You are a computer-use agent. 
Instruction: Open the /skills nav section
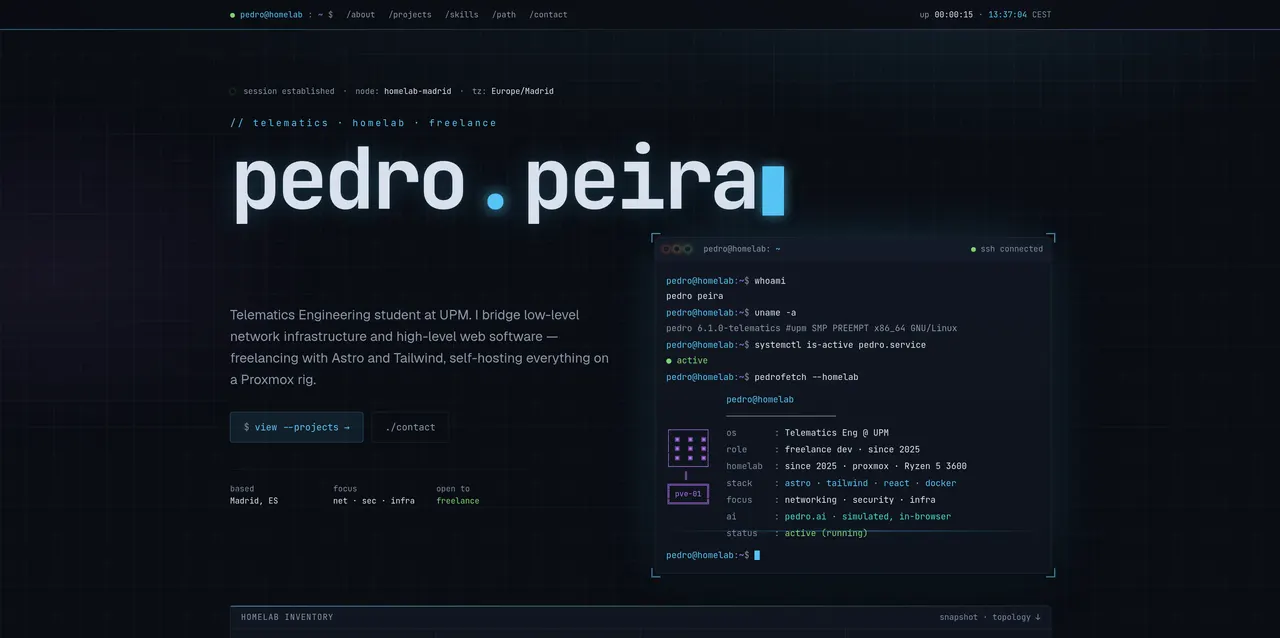tap(462, 15)
